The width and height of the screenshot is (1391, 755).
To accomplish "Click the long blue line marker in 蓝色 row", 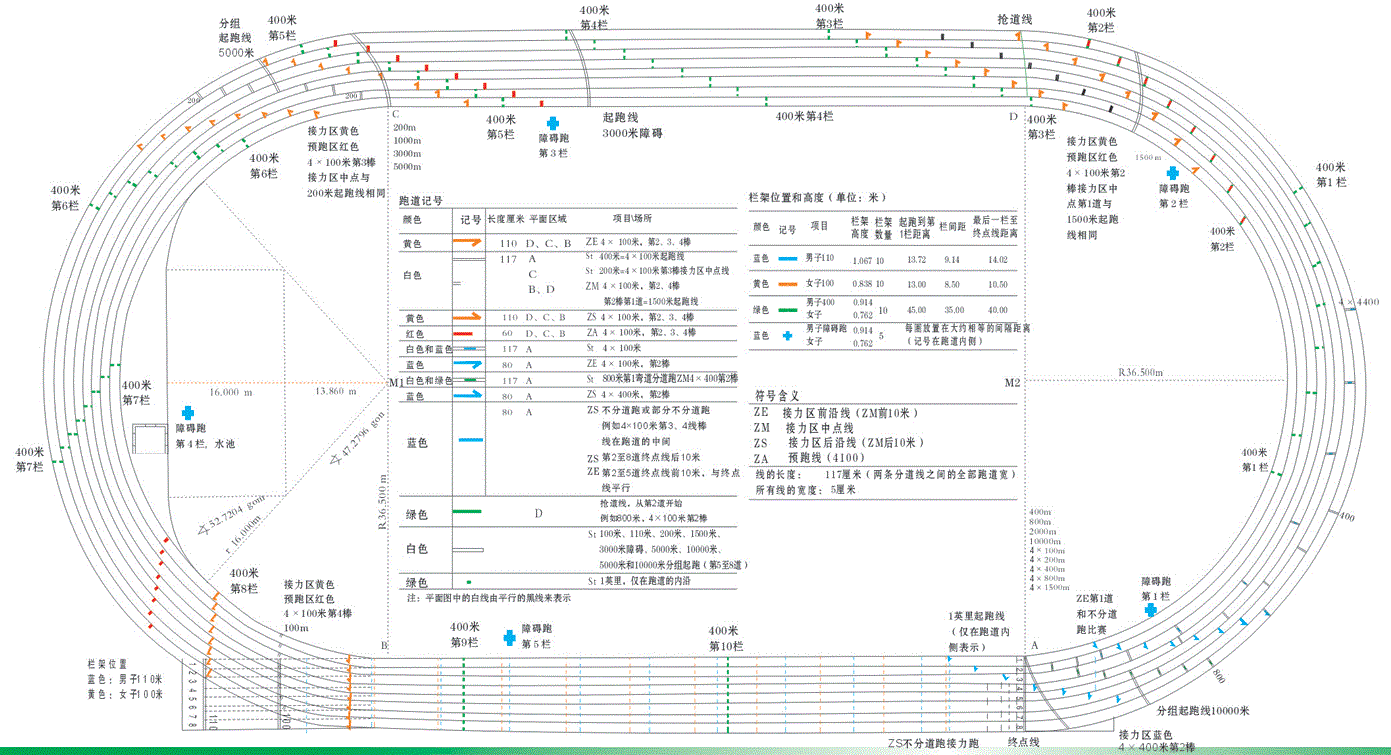I will pos(470,440).
